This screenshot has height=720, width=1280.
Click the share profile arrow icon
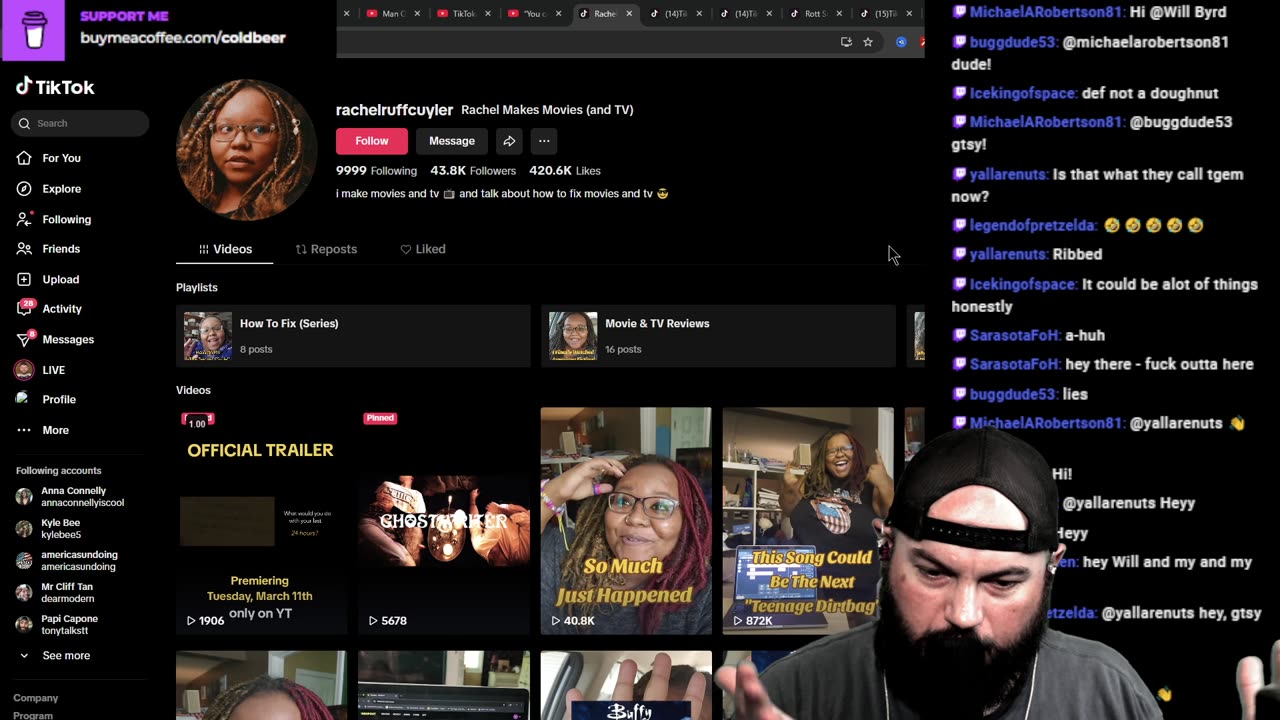[x=509, y=141]
